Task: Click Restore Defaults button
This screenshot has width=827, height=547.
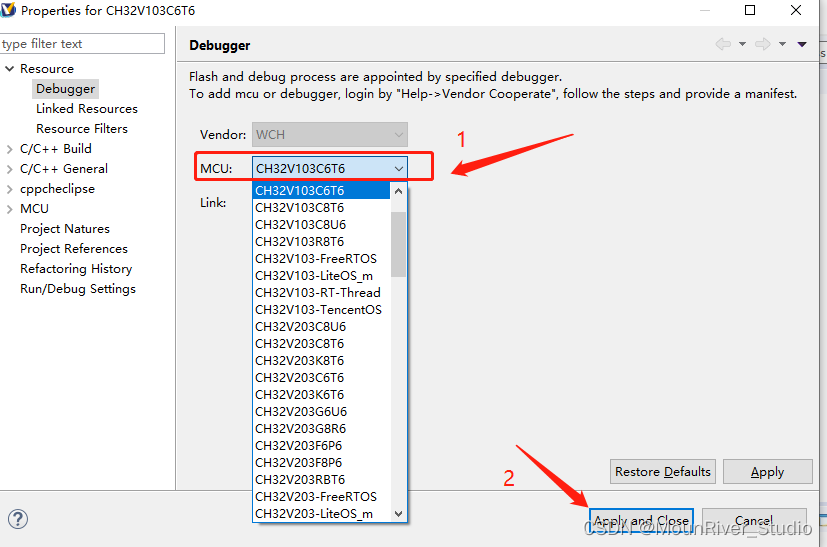Action: 663,472
